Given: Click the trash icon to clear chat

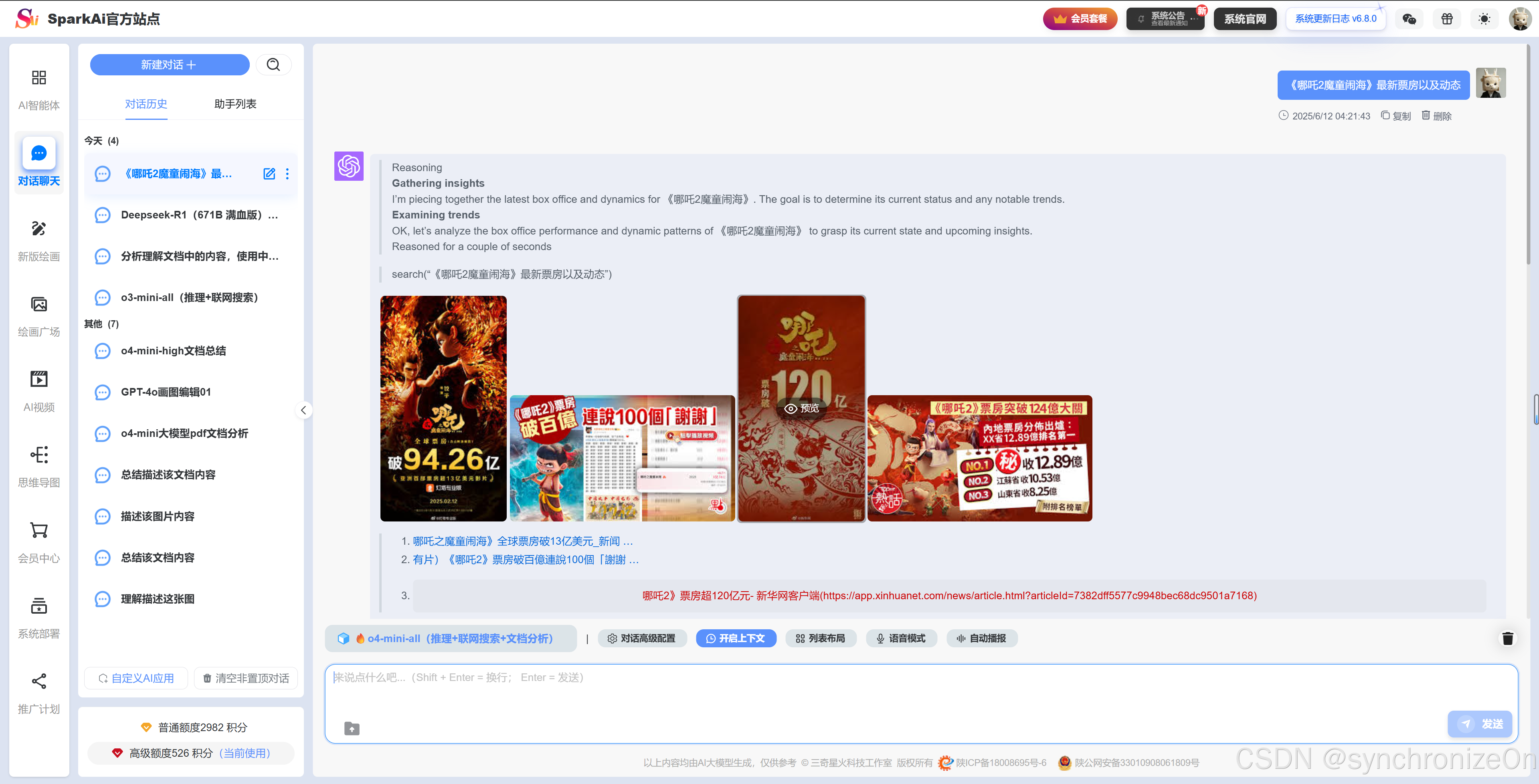Looking at the screenshot, I should point(1507,639).
